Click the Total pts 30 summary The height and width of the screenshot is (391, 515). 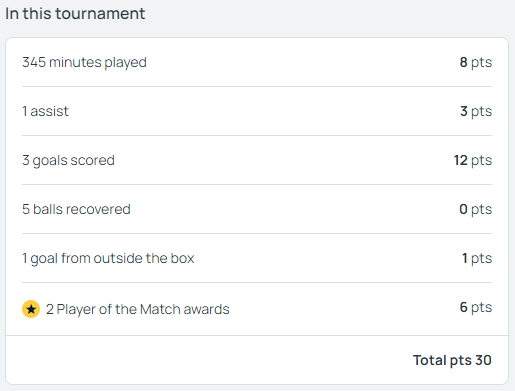click(x=452, y=360)
